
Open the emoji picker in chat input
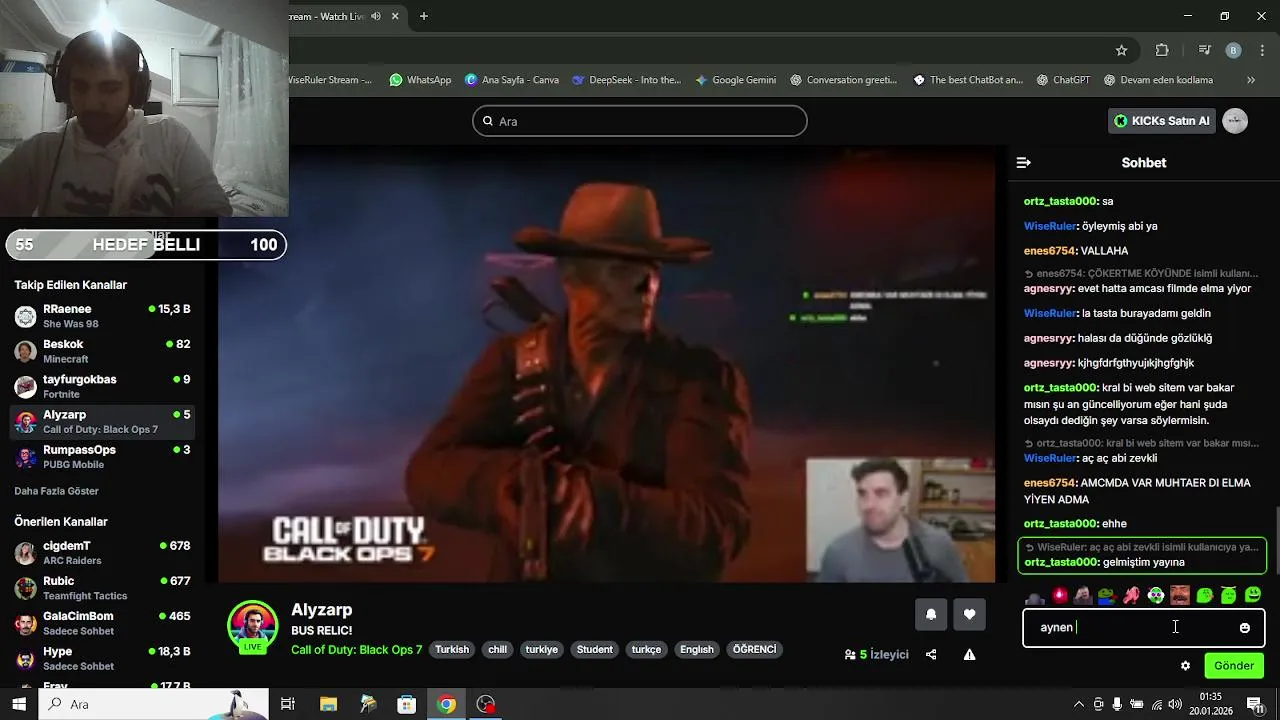click(x=1244, y=628)
